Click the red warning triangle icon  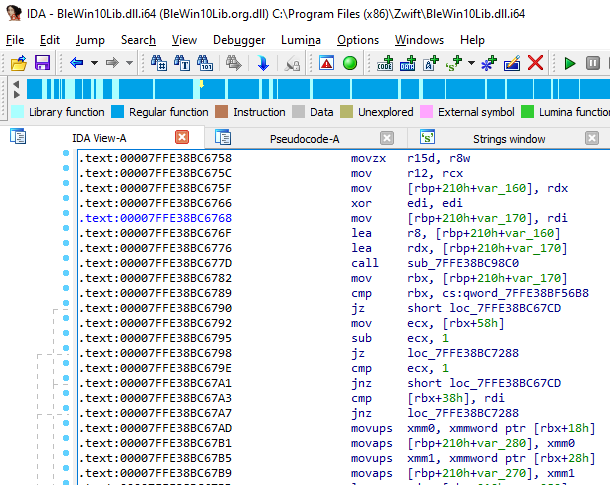tap(326, 63)
